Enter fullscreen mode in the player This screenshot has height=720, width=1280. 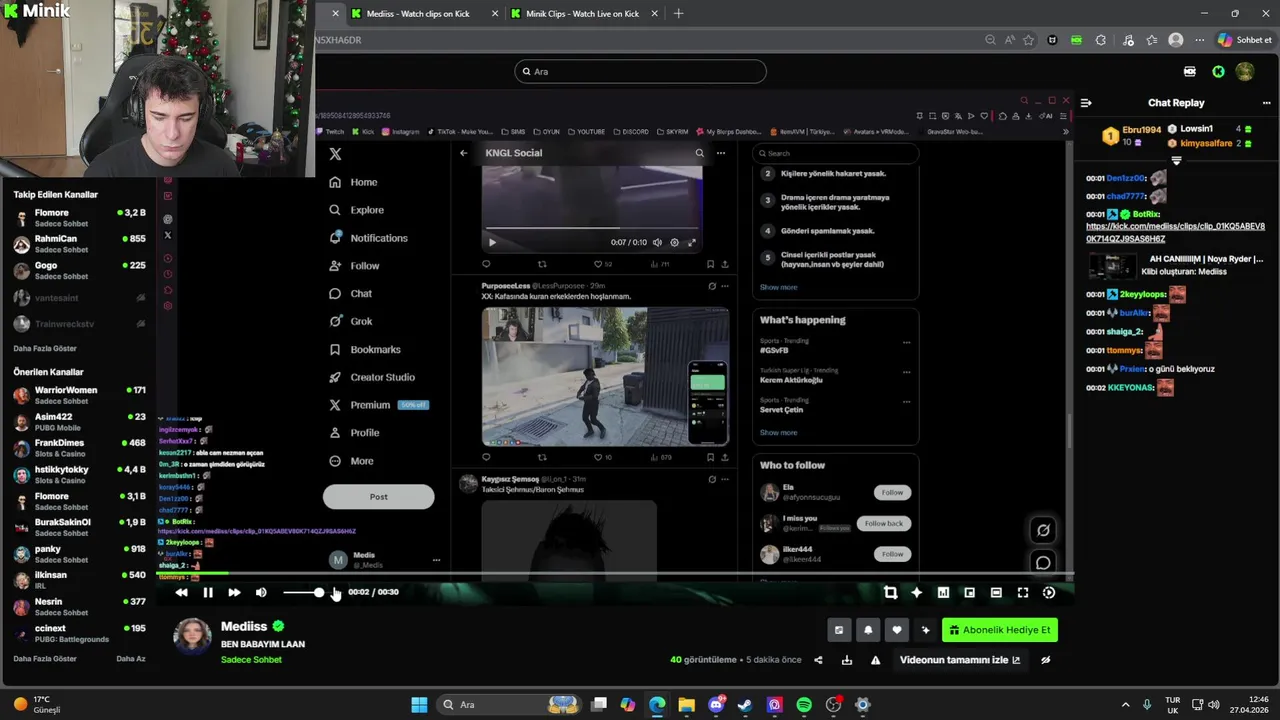coord(1023,592)
